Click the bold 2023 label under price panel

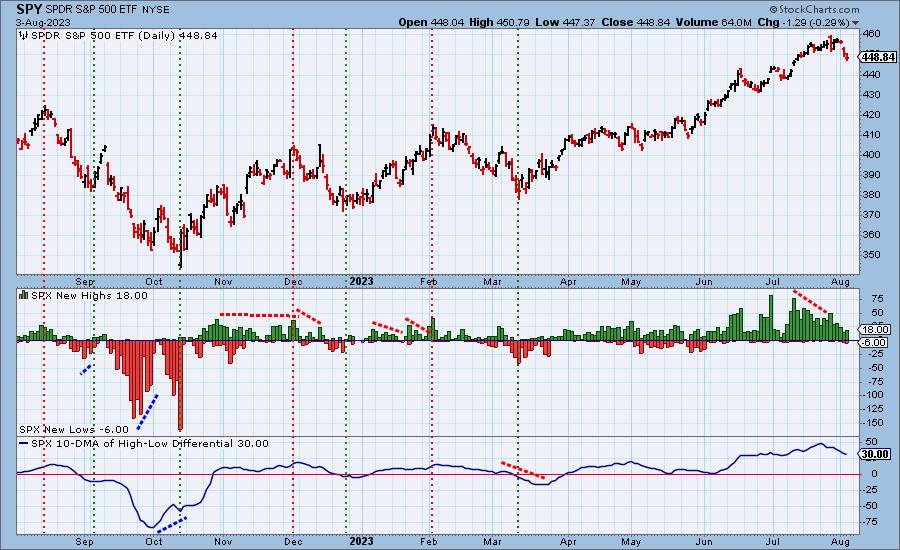pos(362,281)
